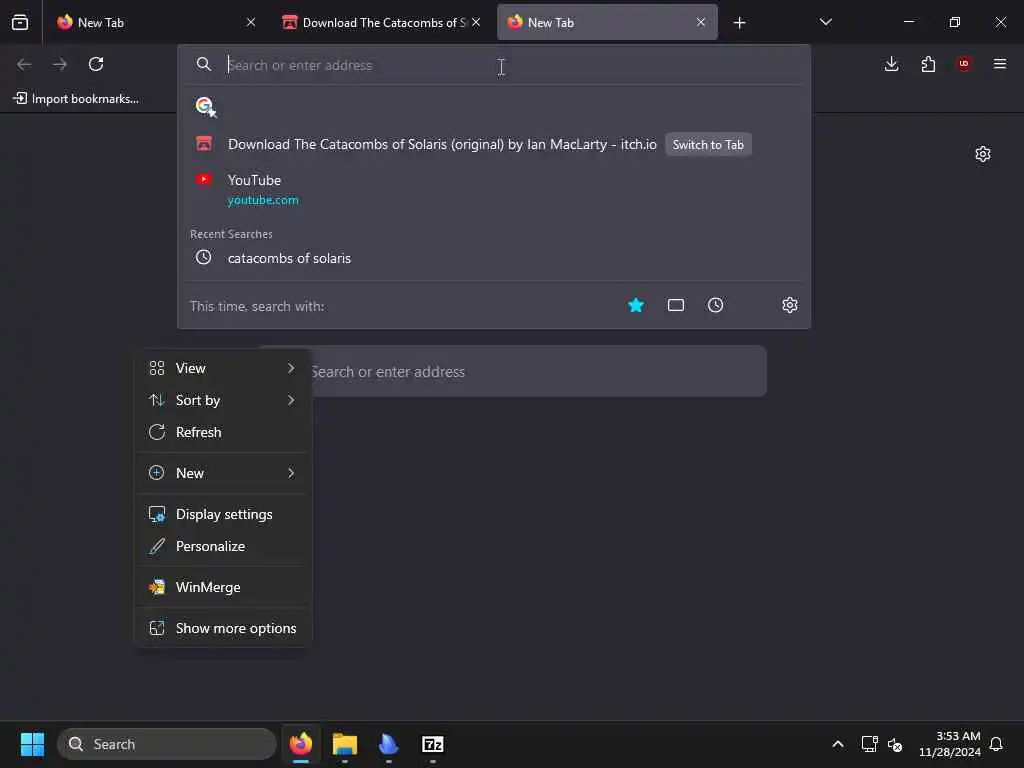Open the blue flame app on taskbar
1024x768 pixels.
(x=389, y=744)
